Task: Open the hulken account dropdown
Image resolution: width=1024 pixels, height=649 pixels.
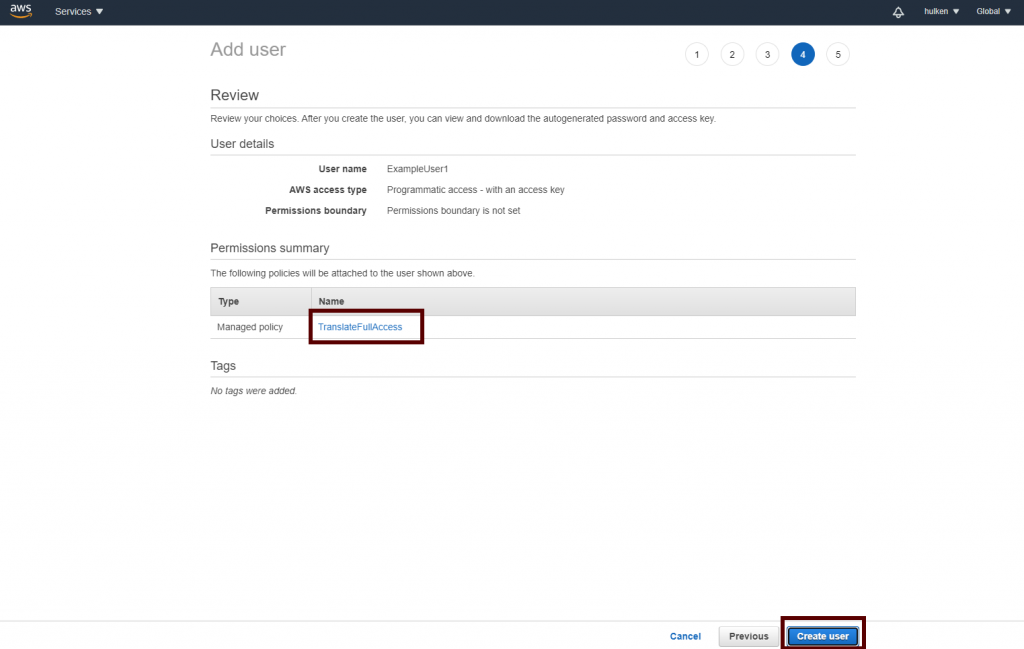Action: click(x=941, y=12)
